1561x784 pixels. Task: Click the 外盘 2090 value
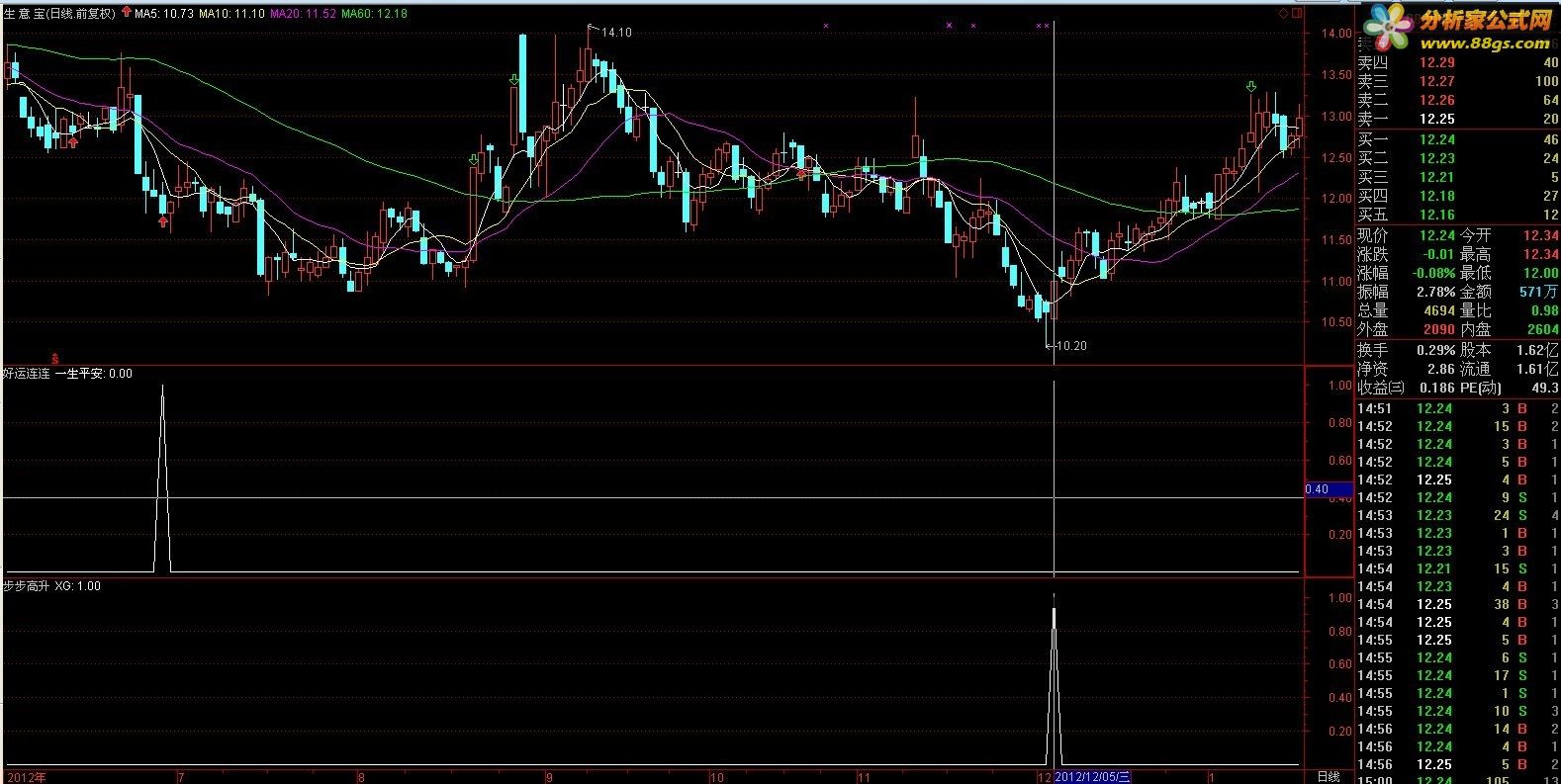1439,329
